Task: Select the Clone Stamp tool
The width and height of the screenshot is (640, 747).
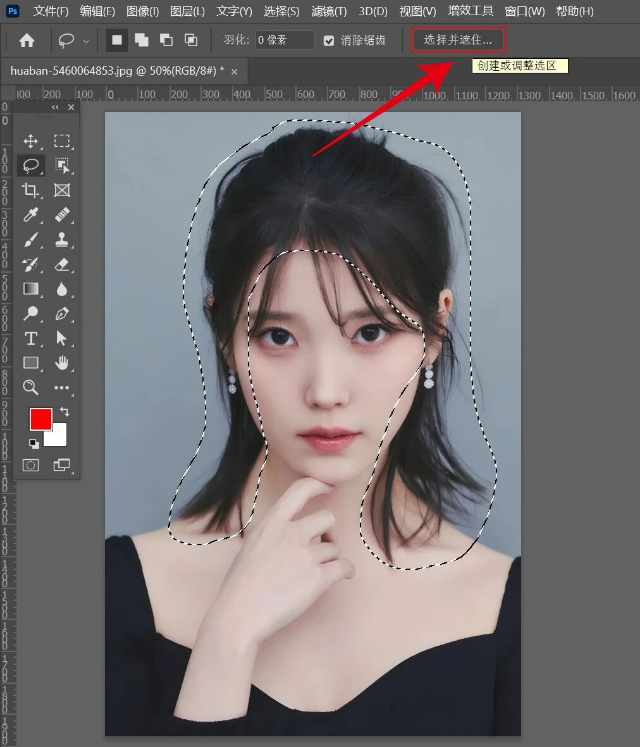Action: tap(62, 240)
